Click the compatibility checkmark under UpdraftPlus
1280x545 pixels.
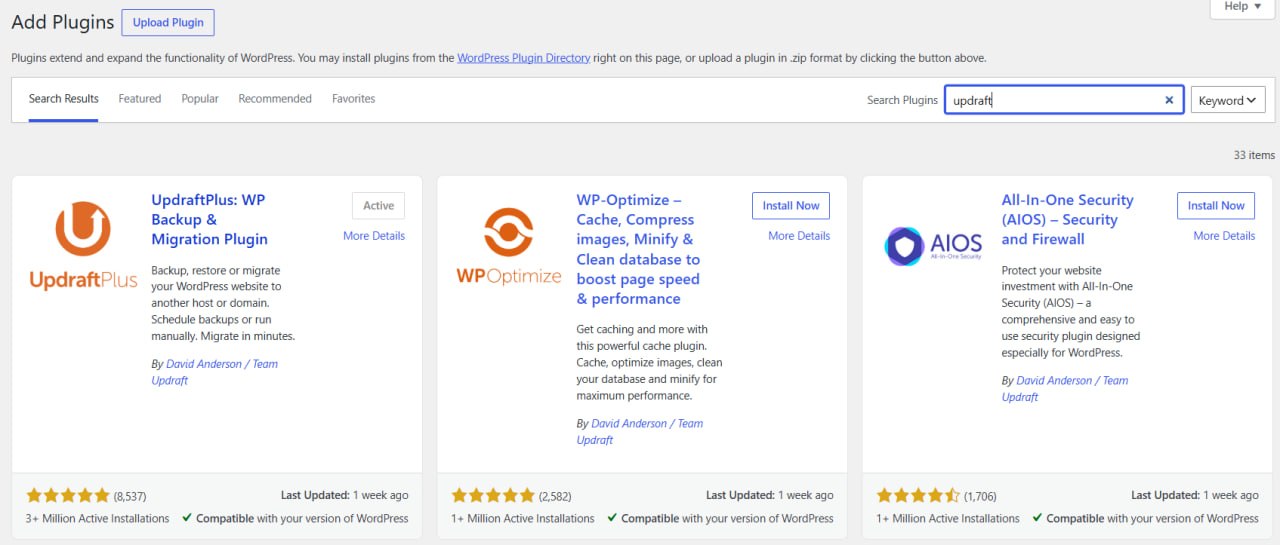point(188,518)
